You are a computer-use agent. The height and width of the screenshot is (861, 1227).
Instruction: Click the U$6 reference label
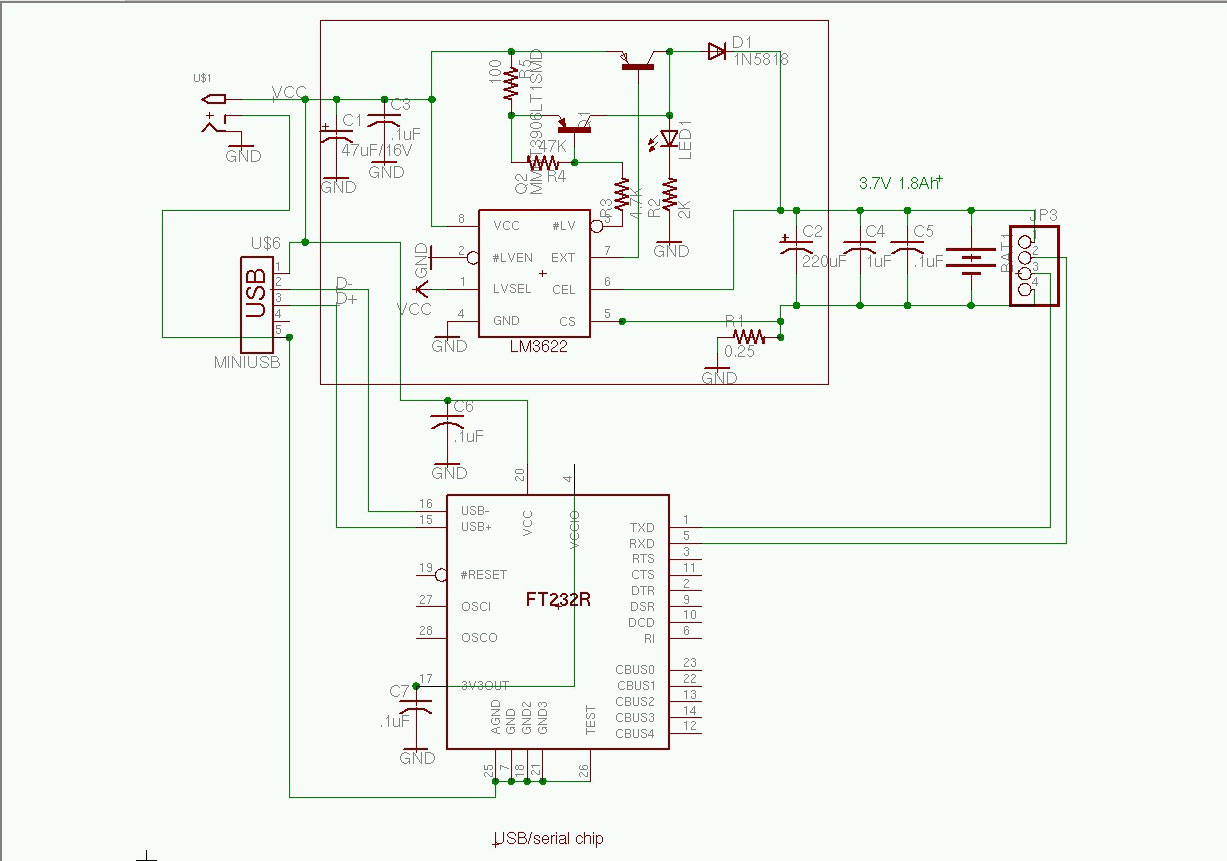point(266,244)
